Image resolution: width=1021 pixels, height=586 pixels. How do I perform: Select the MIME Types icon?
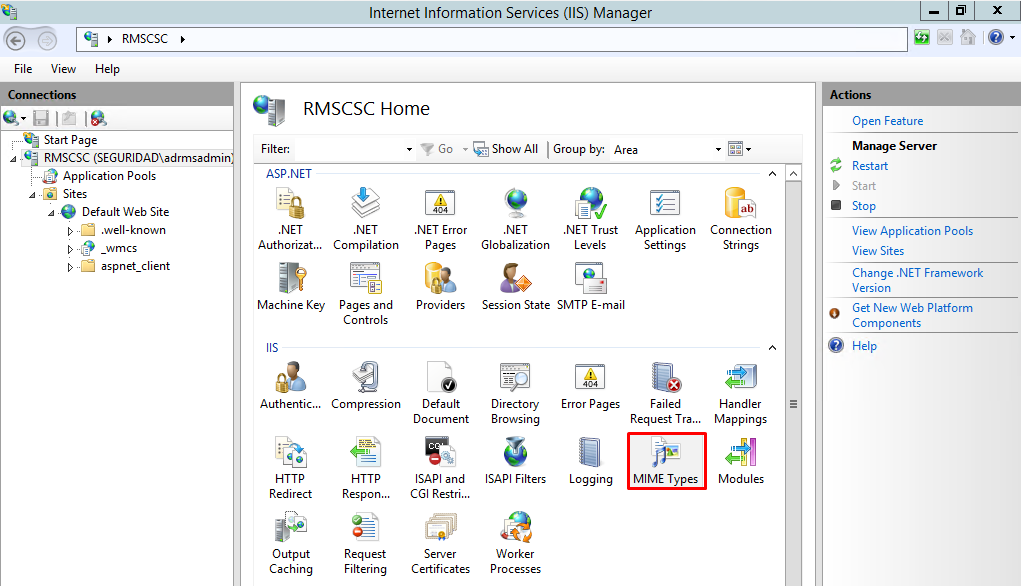(x=665, y=460)
